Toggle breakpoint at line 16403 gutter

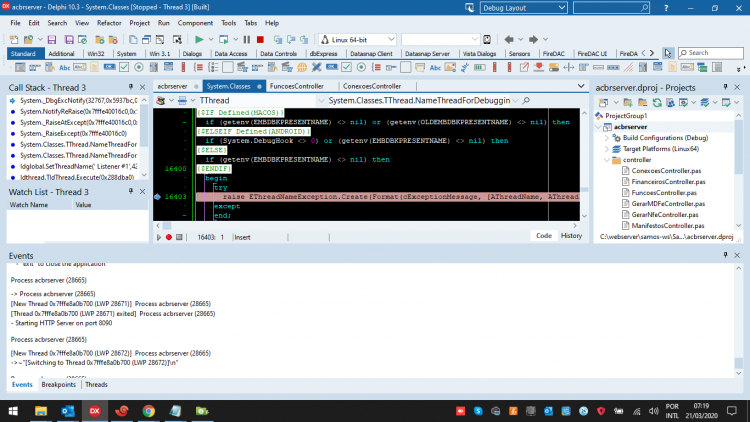[x=157, y=197]
